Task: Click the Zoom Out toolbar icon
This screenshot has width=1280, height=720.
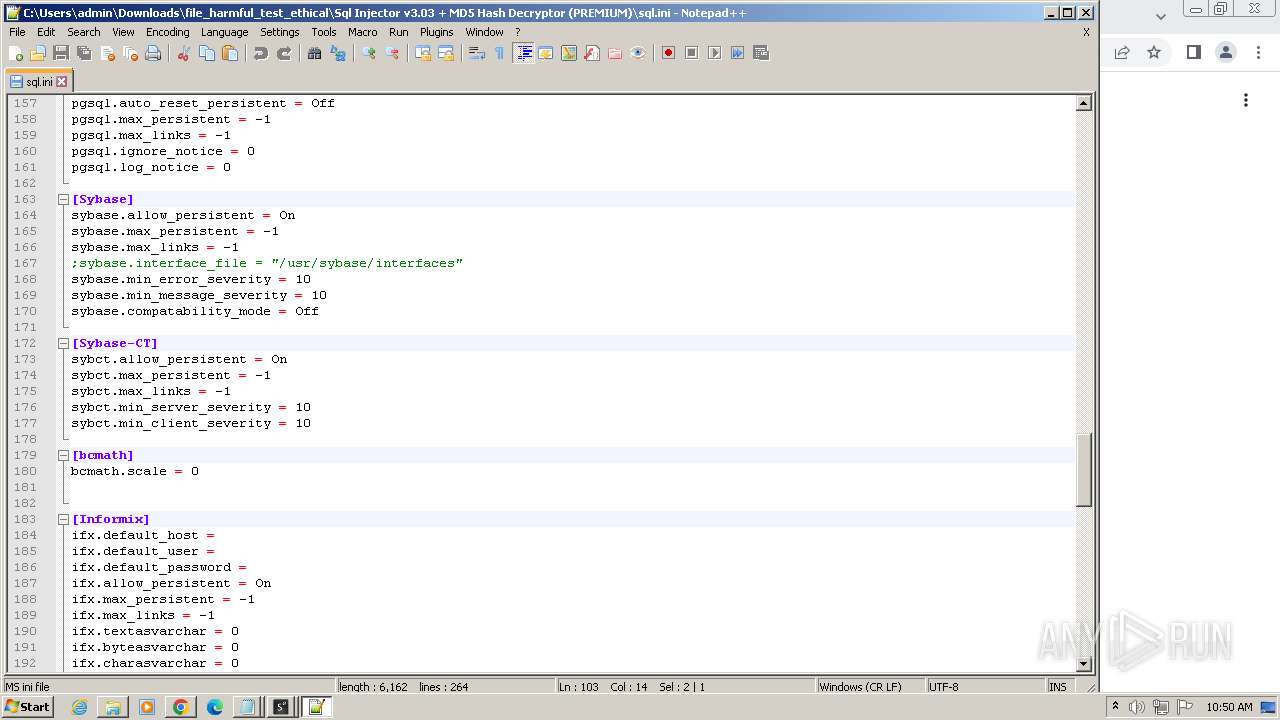Action: pos(392,53)
